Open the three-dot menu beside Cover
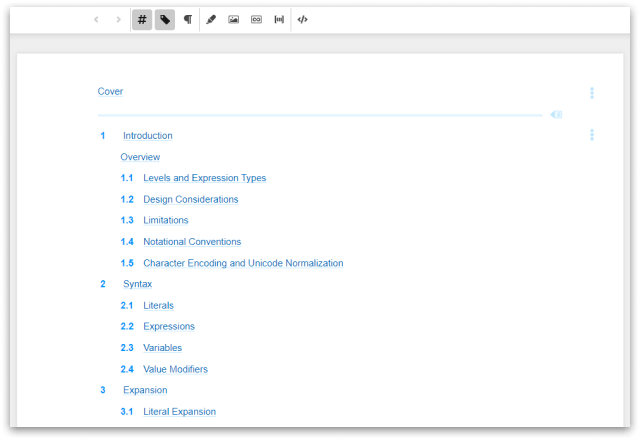 pos(592,93)
